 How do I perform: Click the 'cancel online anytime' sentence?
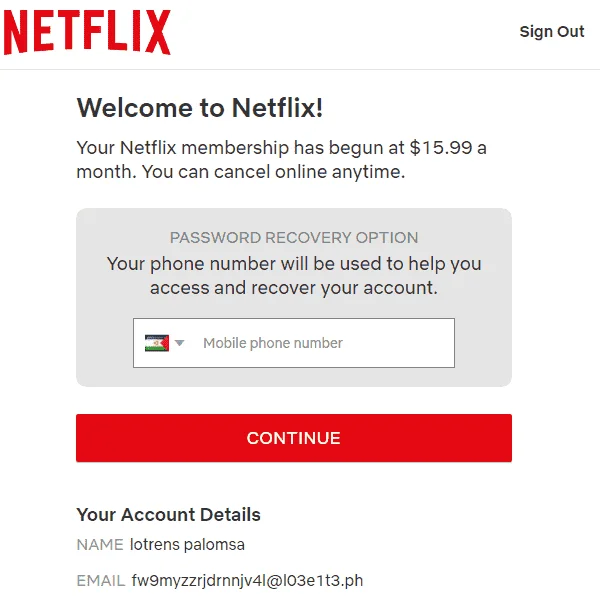(272, 172)
